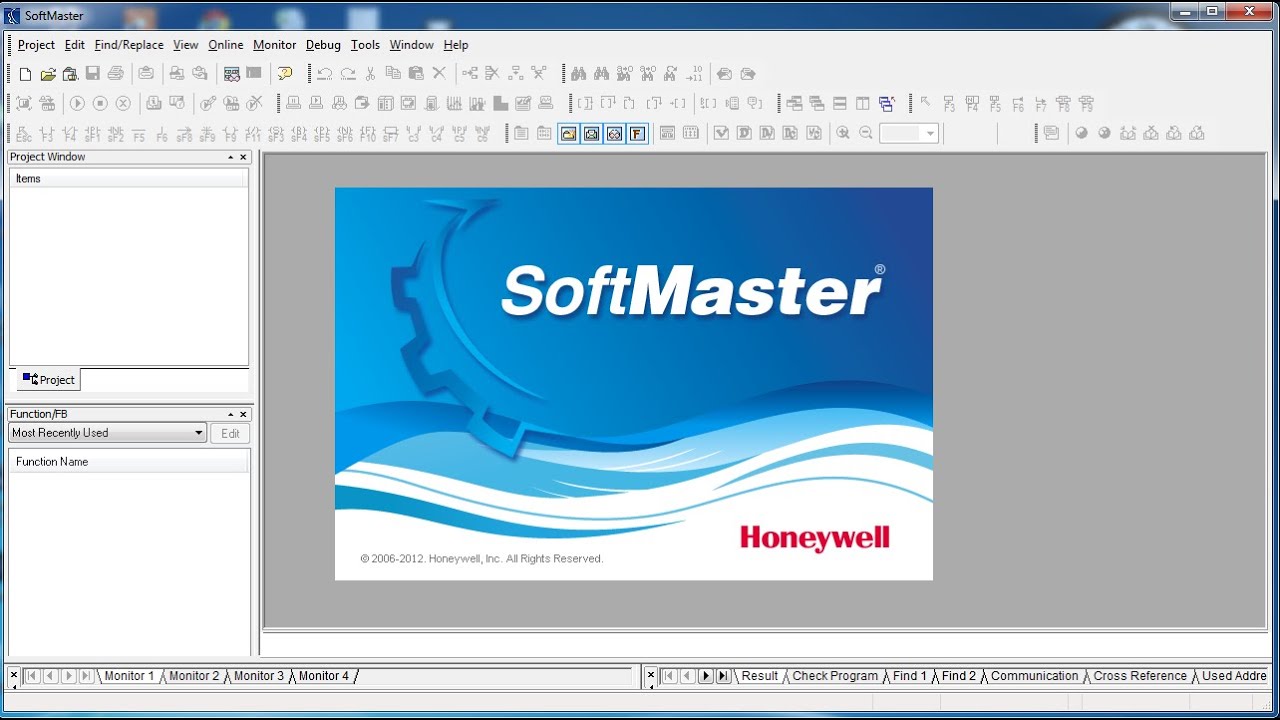
Task: Click the speech-bubble help icon
Action: point(285,73)
